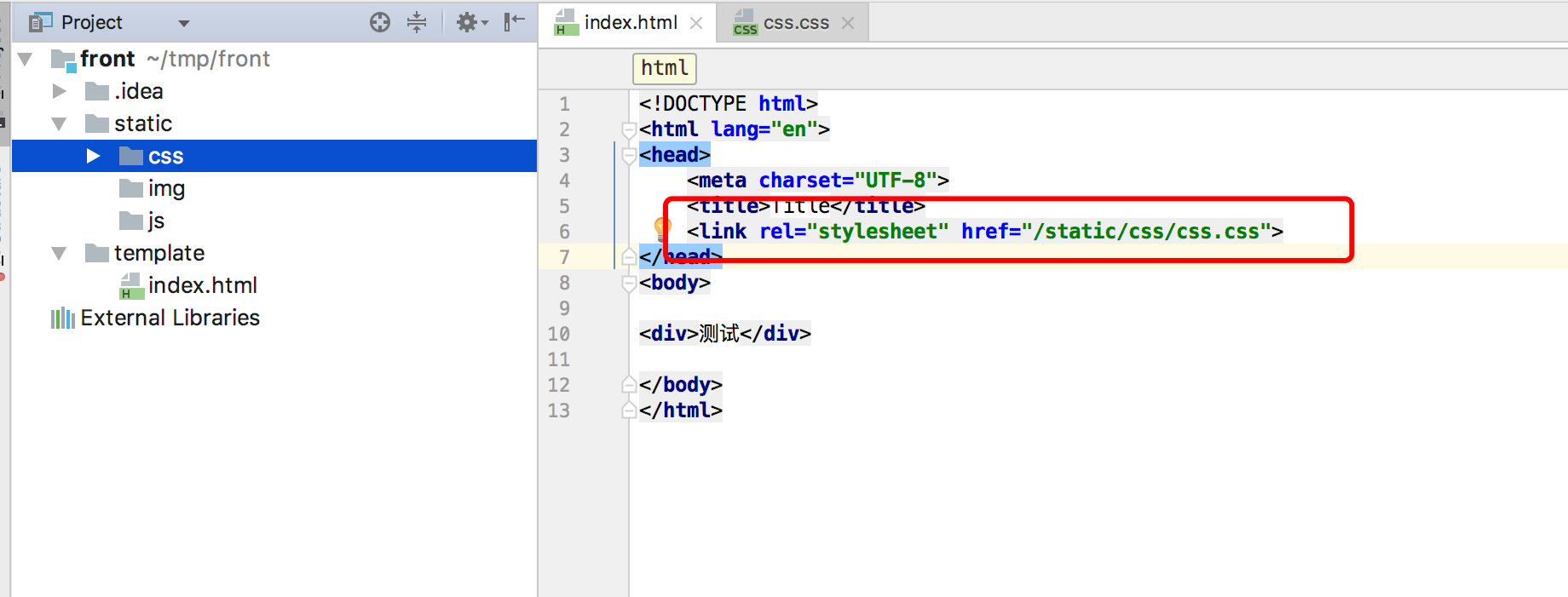This screenshot has height=597, width=1568.
Task: Click the href "/static/css/css.css" value
Action: (x=1146, y=232)
